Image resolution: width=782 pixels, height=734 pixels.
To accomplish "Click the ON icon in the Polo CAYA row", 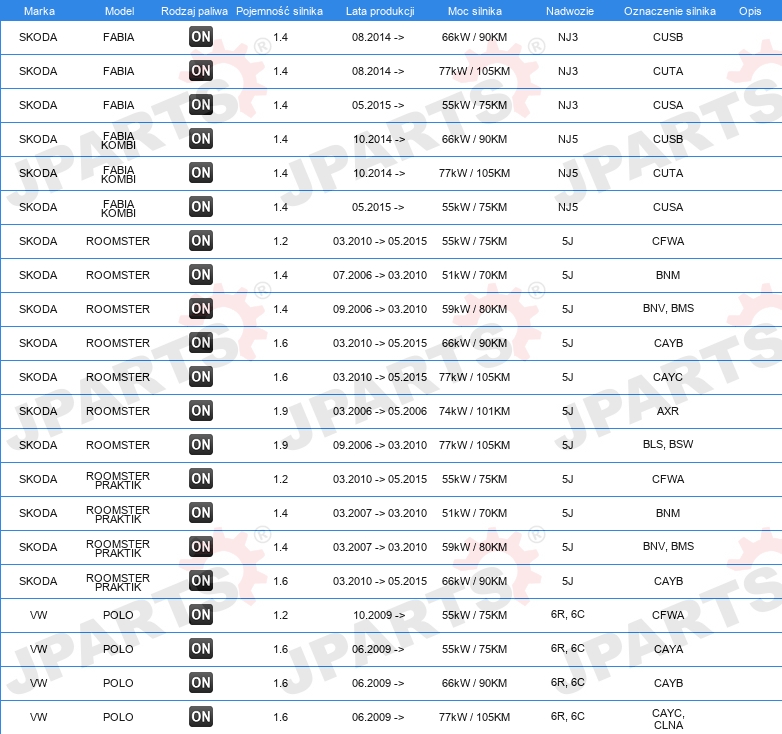I will click(201, 648).
